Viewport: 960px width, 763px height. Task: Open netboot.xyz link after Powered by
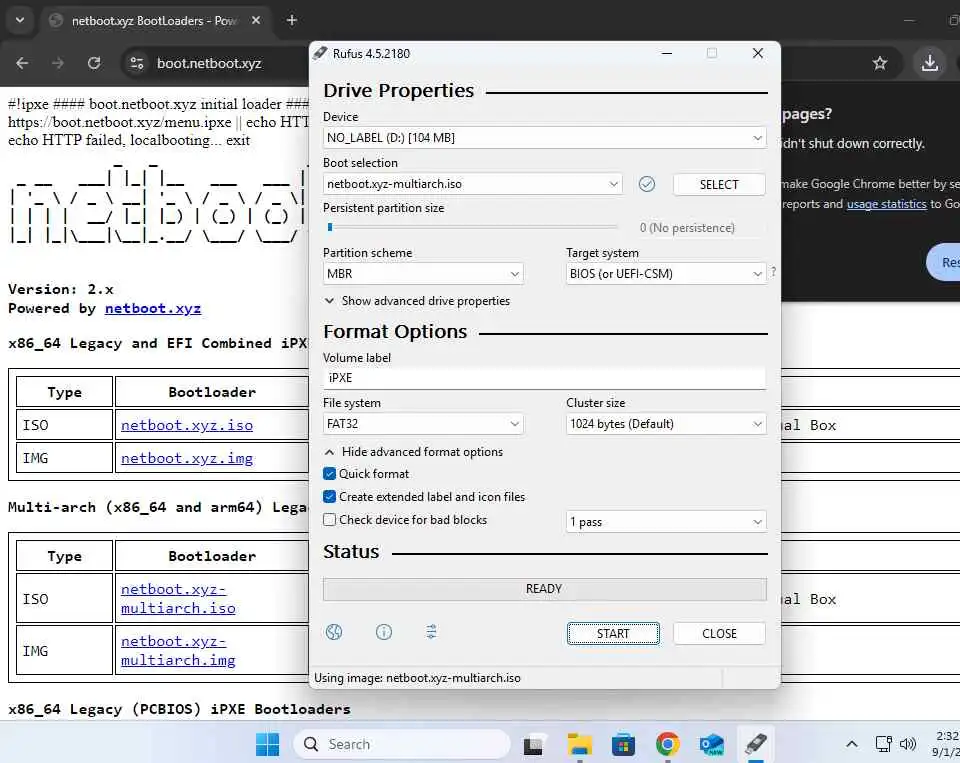tap(153, 308)
